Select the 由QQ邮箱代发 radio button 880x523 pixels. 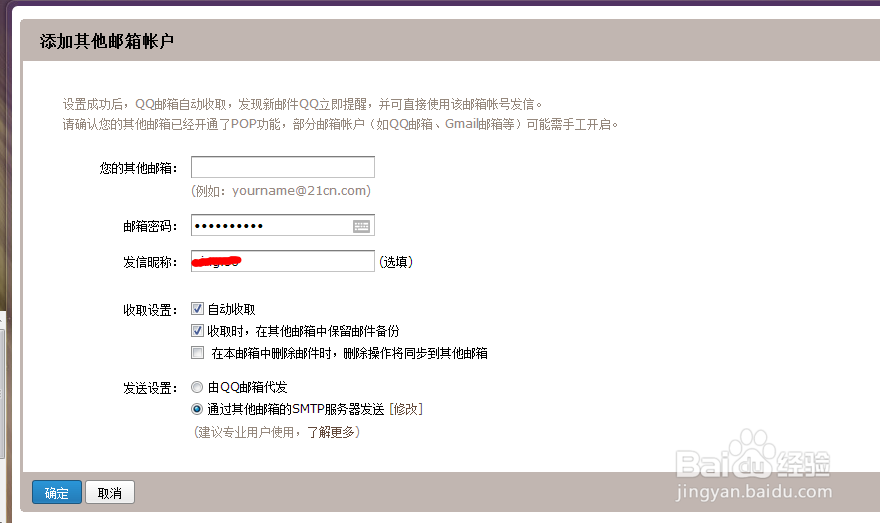coord(197,387)
